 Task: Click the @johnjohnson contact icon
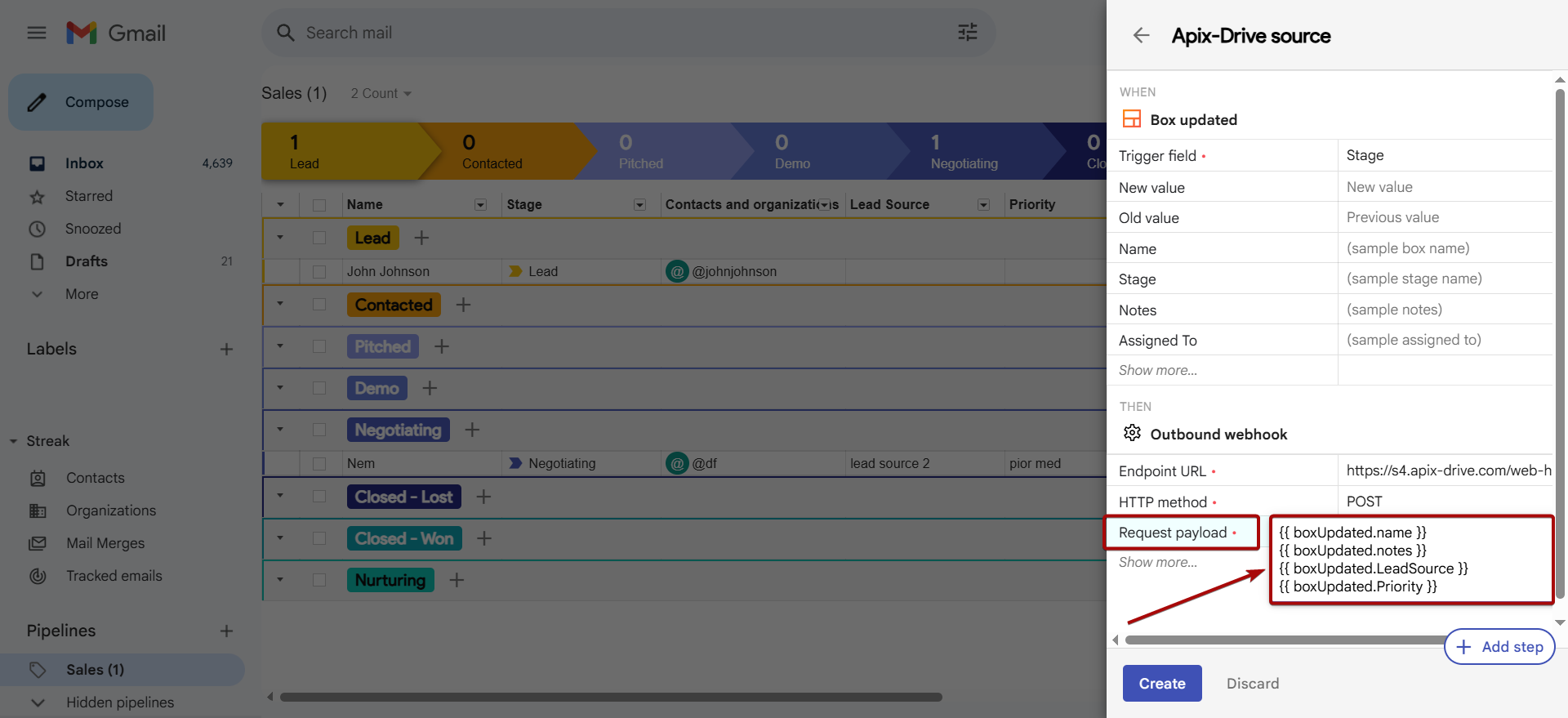677,271
